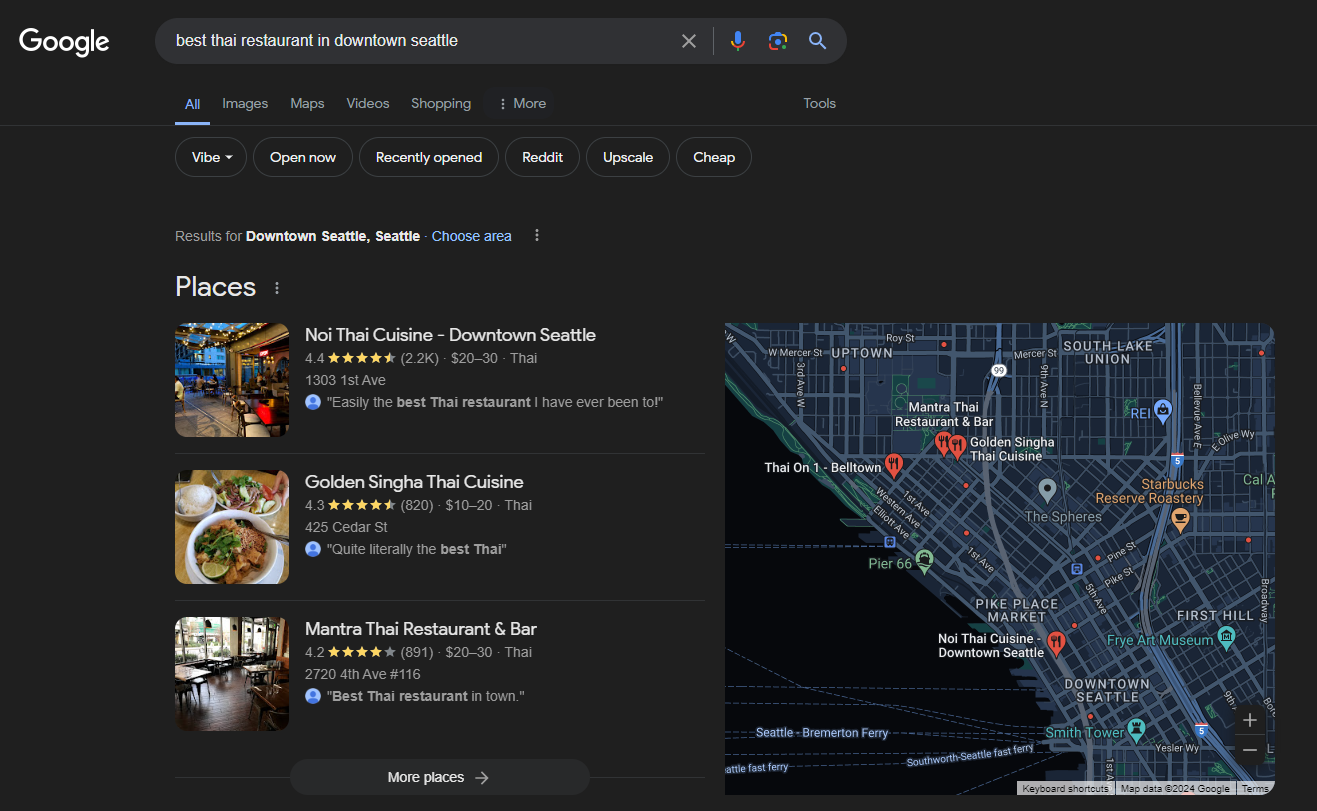1317x811 pixels.
Task: Click Noi Thai Cuisine restaurant photo
Action: click(232, 380)
